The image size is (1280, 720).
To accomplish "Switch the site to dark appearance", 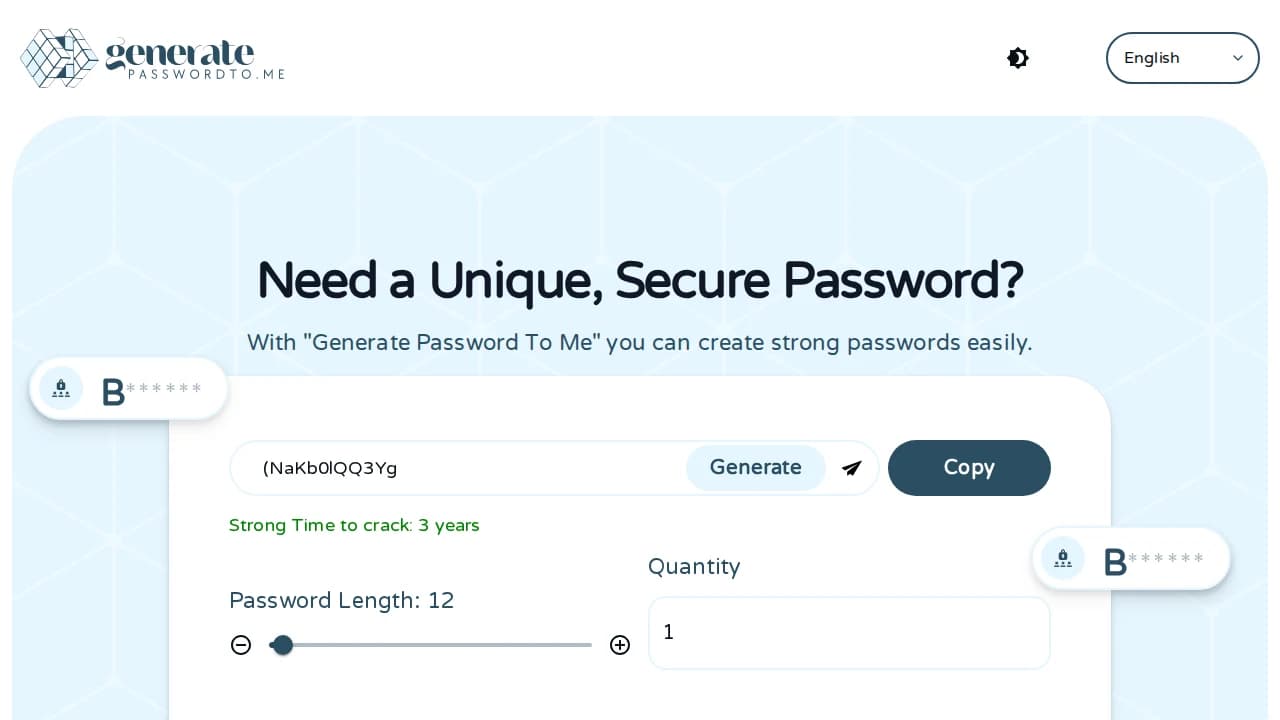I will 1017,58.
